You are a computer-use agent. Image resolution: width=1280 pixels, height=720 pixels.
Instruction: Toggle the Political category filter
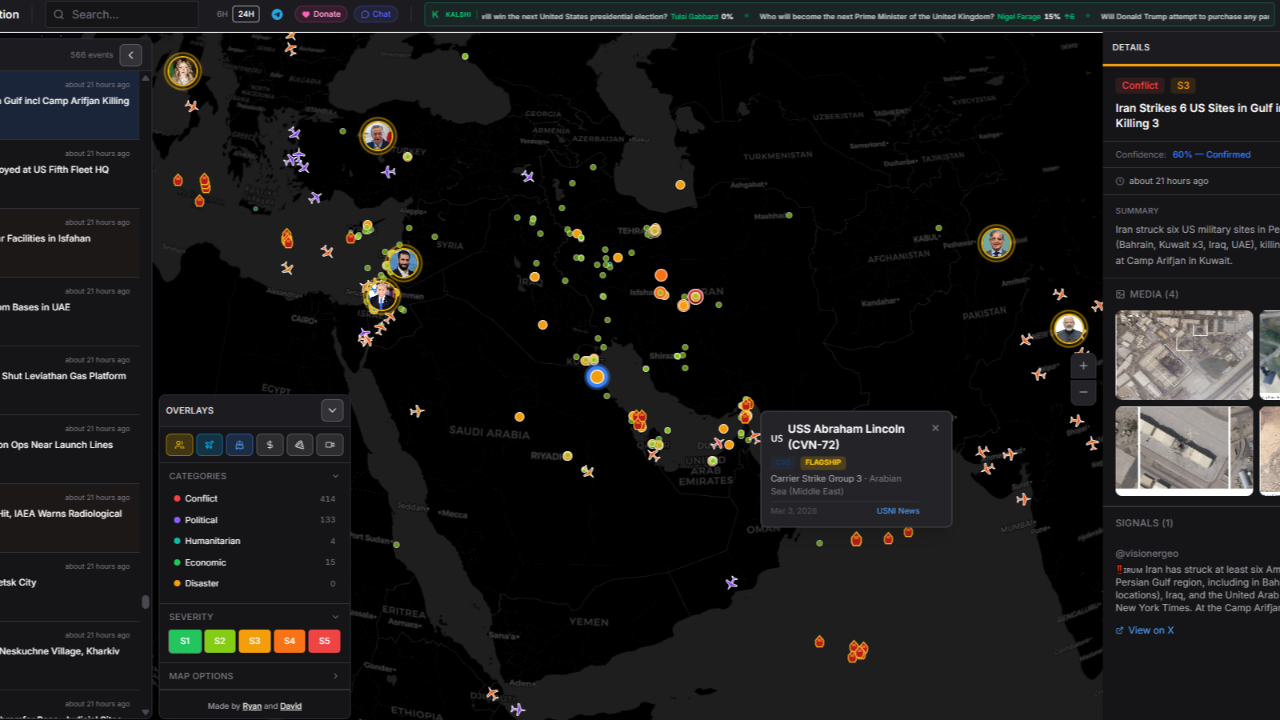click(x=201, y=520)
